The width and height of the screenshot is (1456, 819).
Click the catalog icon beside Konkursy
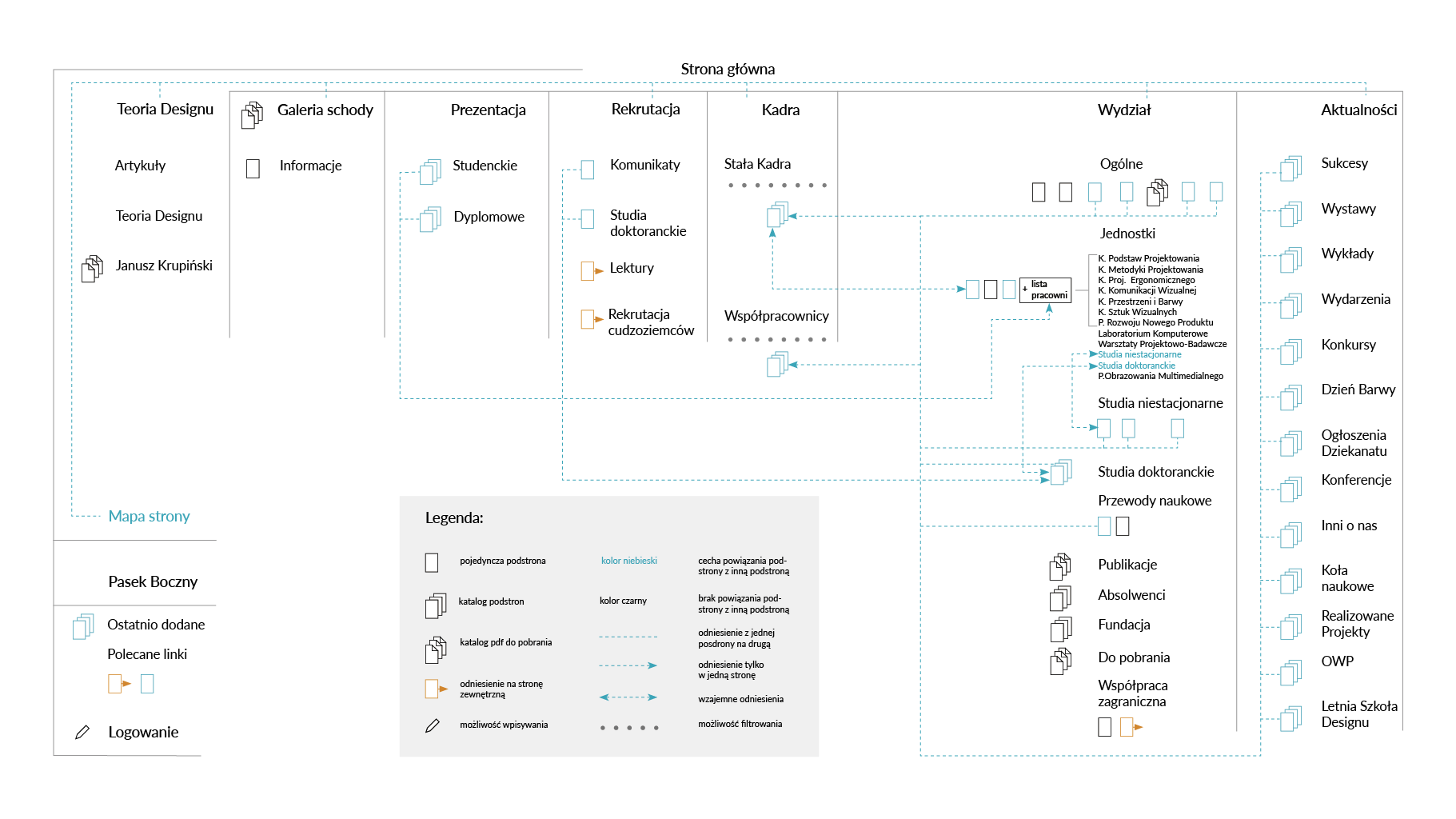pos(1290,350)
